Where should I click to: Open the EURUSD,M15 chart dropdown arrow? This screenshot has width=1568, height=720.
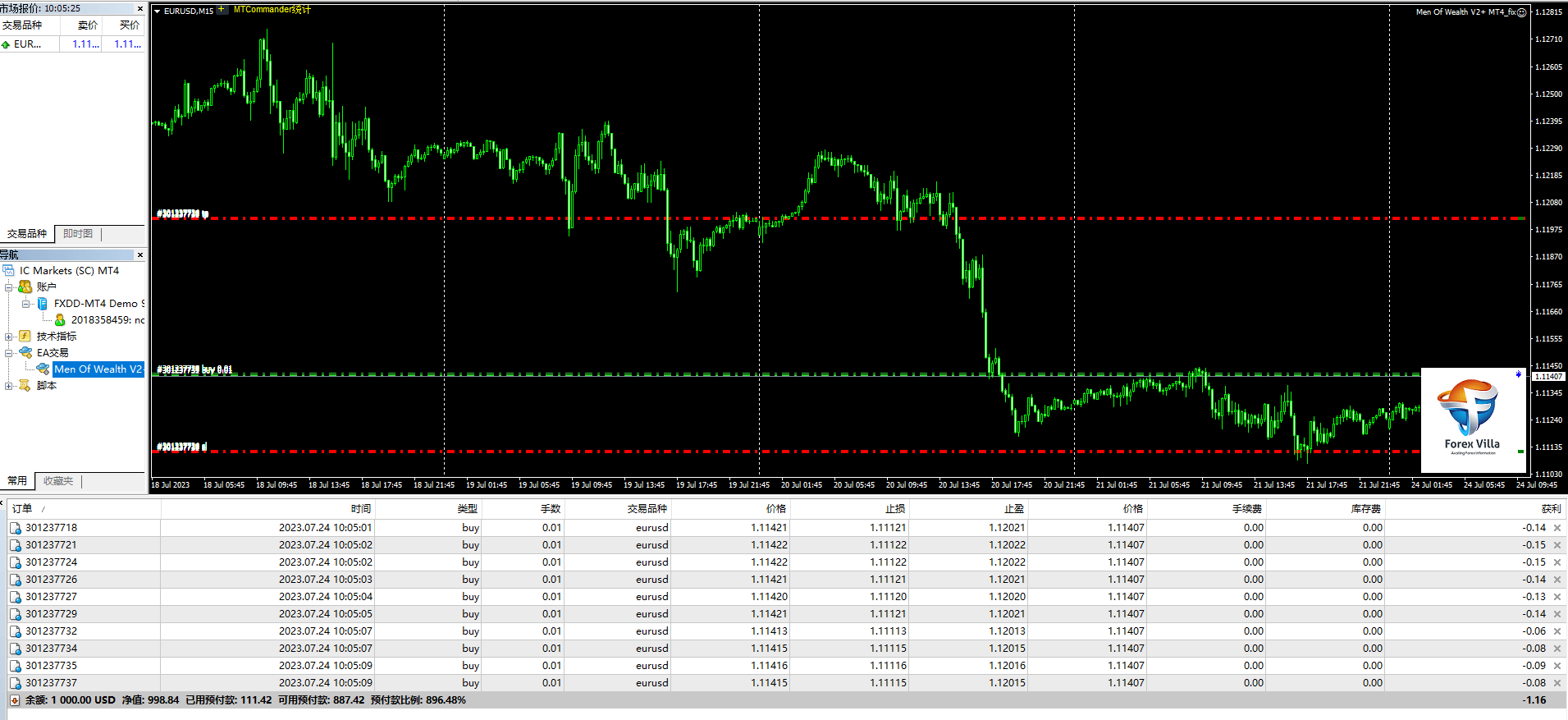click(158, 11)
